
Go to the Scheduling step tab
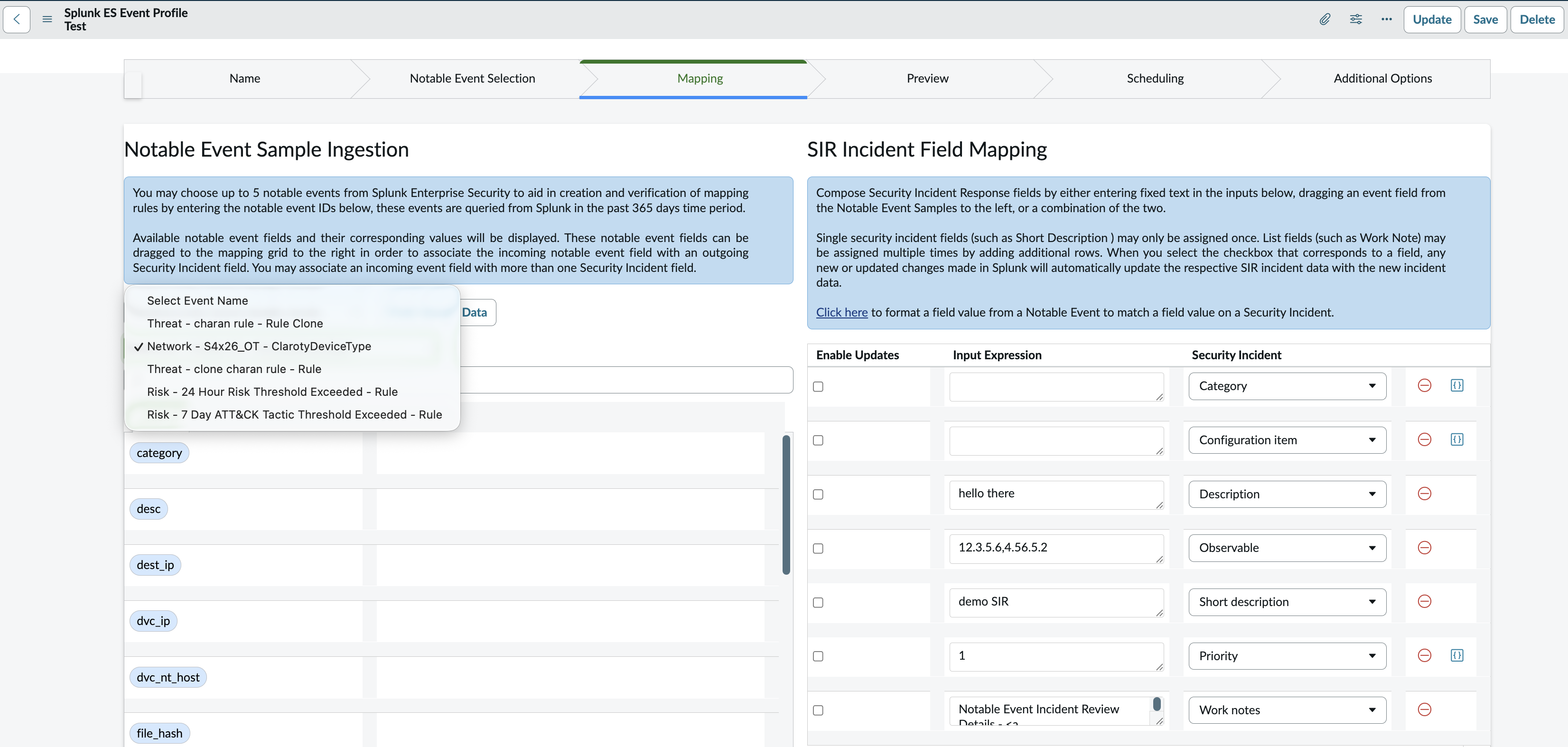[1155, 78]
